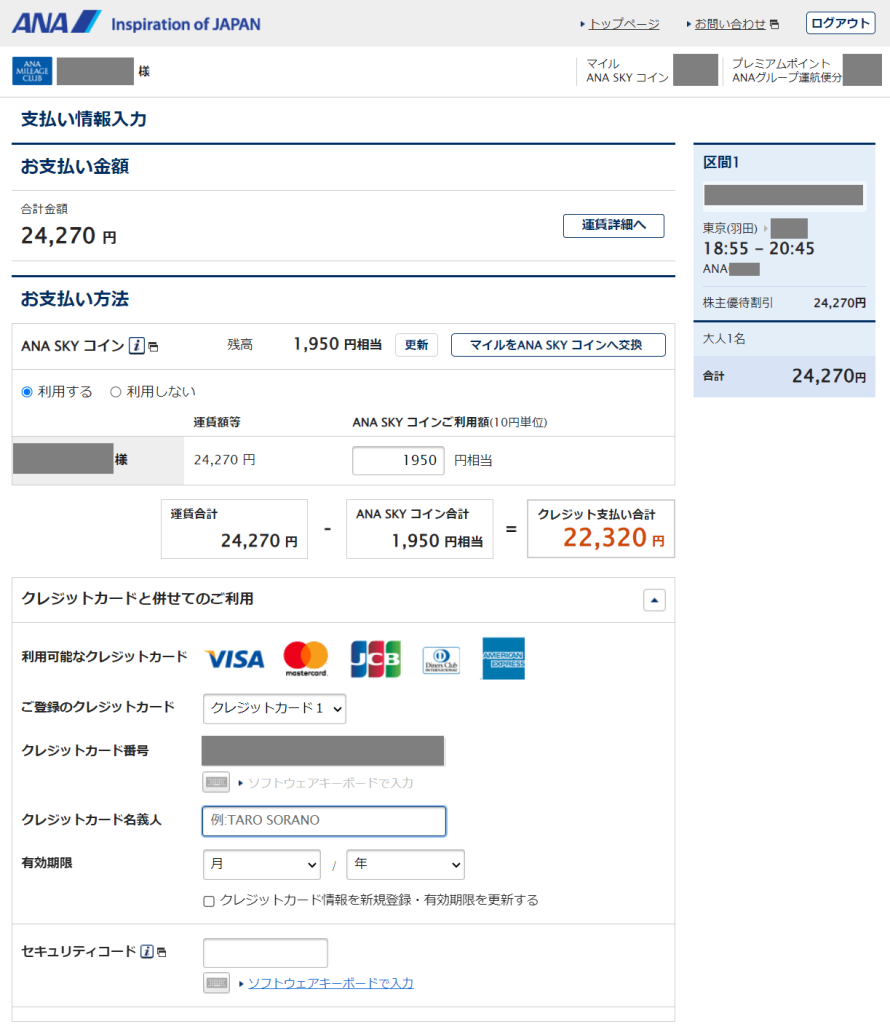890x1024 pixels.
Task: Check the クレジットカード情報を新規登録 checkbox
Action: (209, 901)
